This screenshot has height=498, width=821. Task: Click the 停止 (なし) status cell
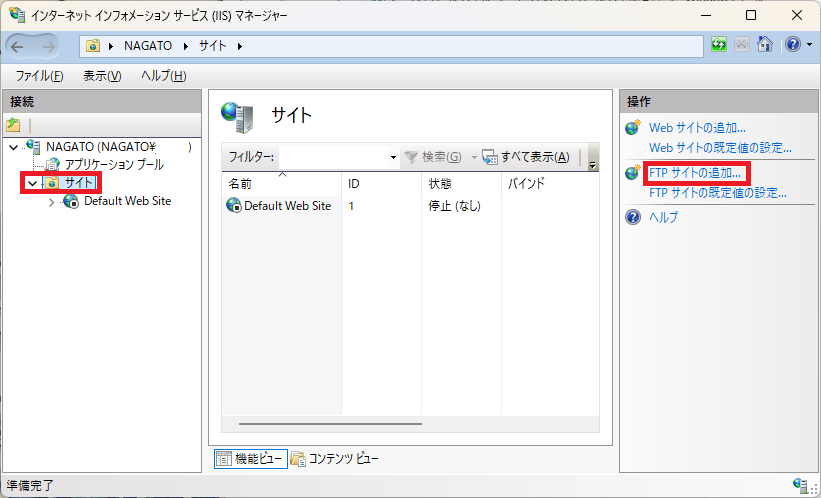point(454,206)
